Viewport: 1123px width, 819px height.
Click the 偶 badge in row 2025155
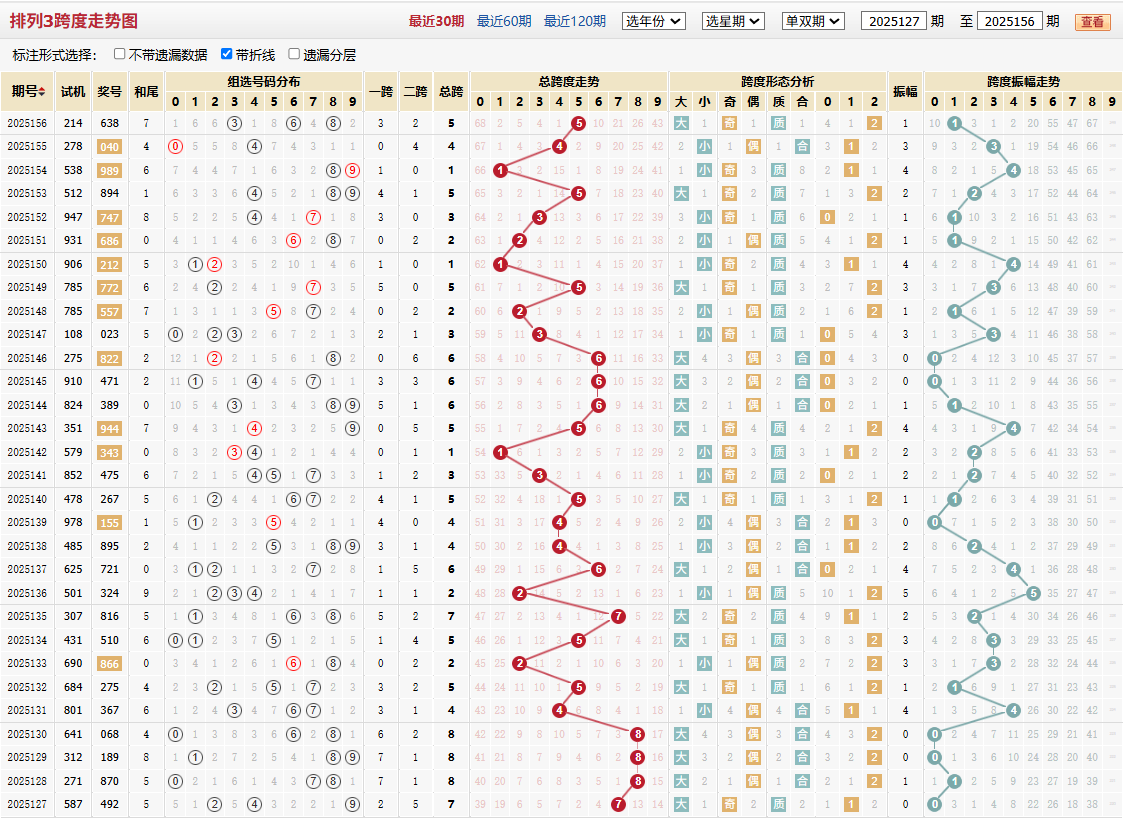pyautogui.click(x=753, y=147)
